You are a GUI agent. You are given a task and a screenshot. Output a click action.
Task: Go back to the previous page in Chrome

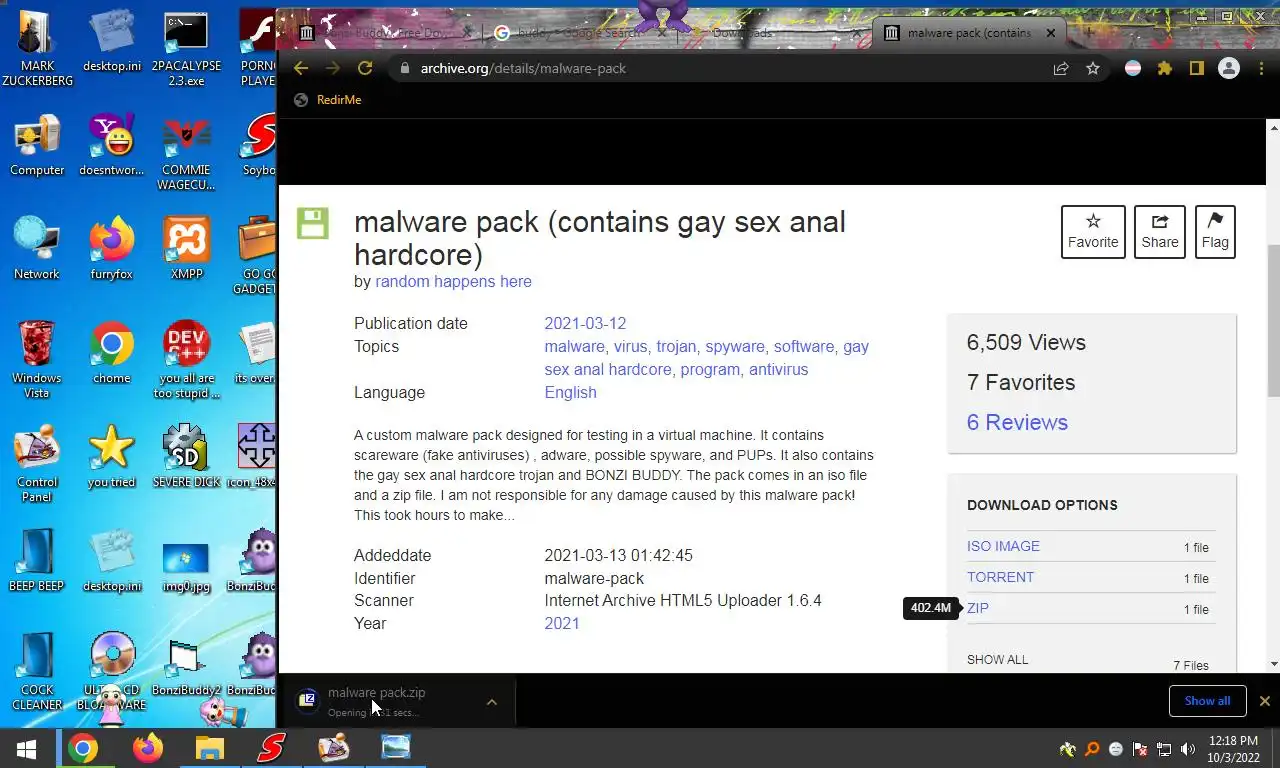tap(301, 68)
